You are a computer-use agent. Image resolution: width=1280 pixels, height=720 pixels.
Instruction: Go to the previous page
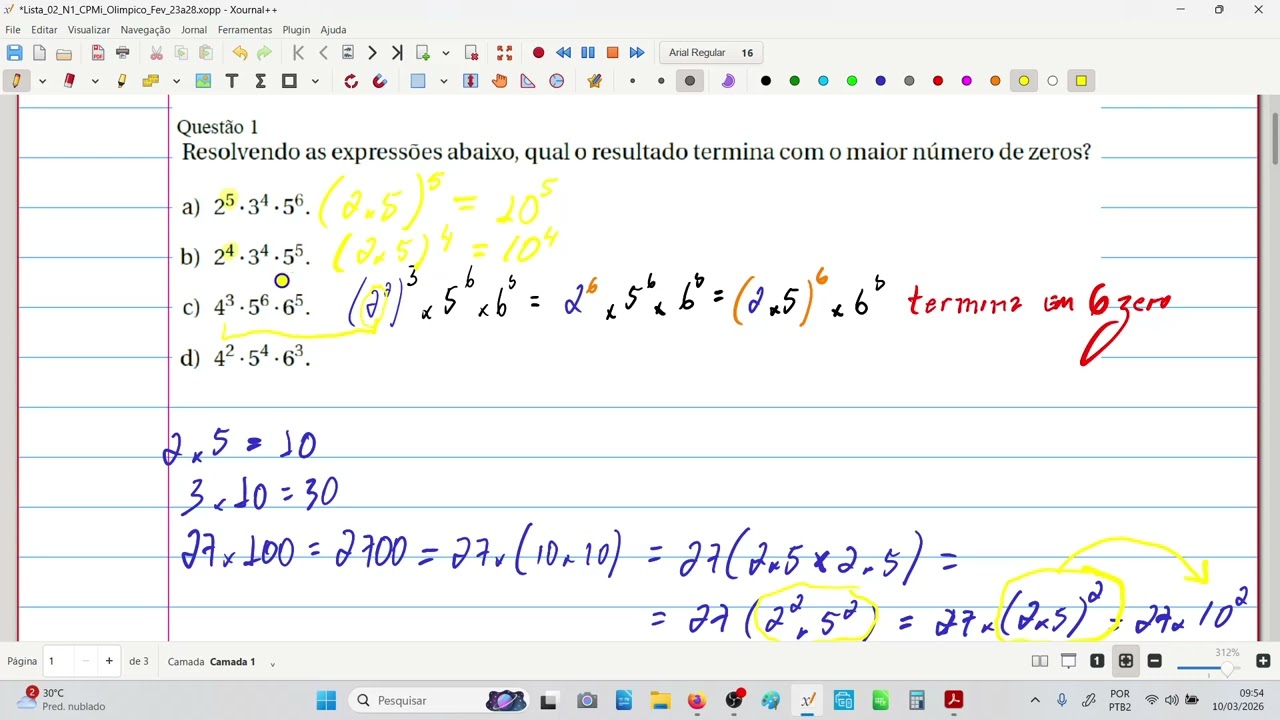[323, 53]
